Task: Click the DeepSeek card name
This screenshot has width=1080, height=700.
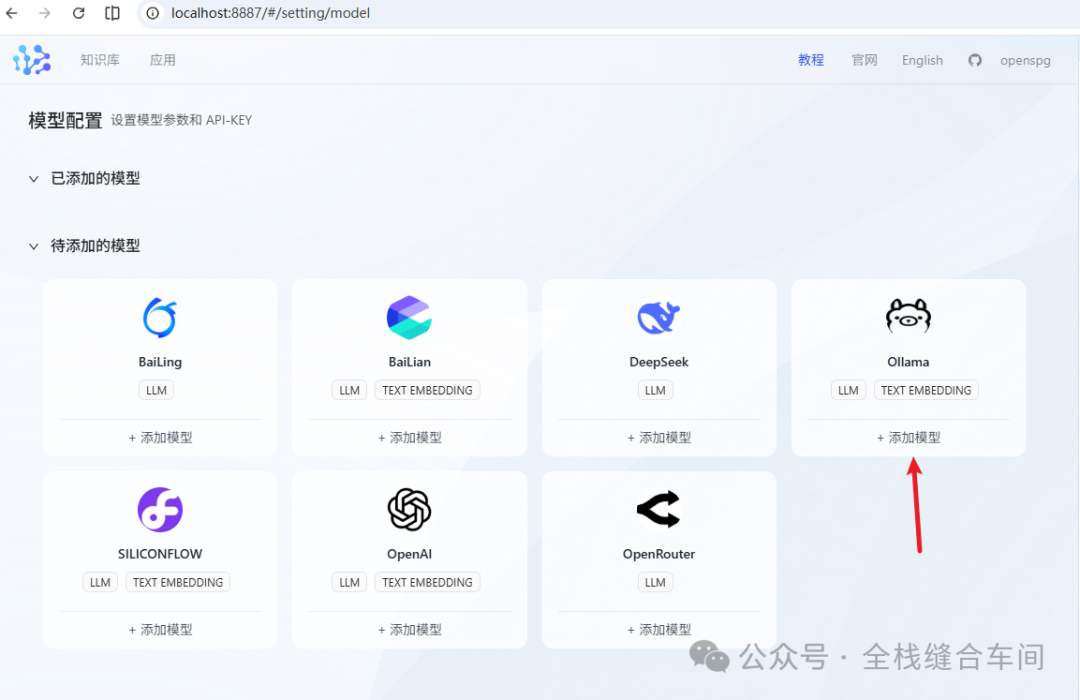Action: tap(658, 362)
